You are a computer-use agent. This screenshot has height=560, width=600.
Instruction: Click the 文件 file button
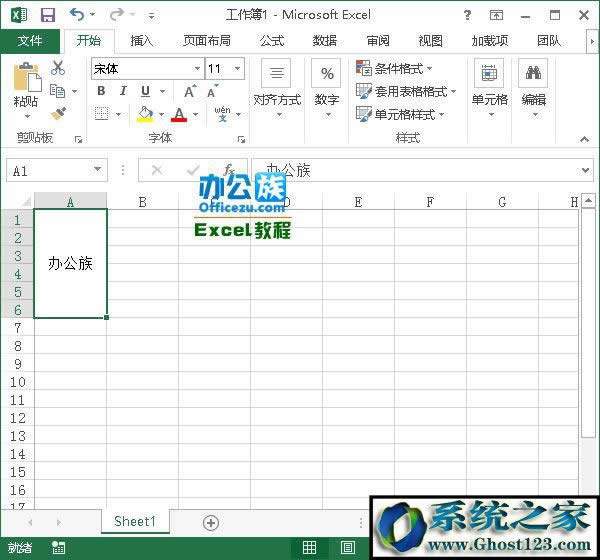(30, 41)
